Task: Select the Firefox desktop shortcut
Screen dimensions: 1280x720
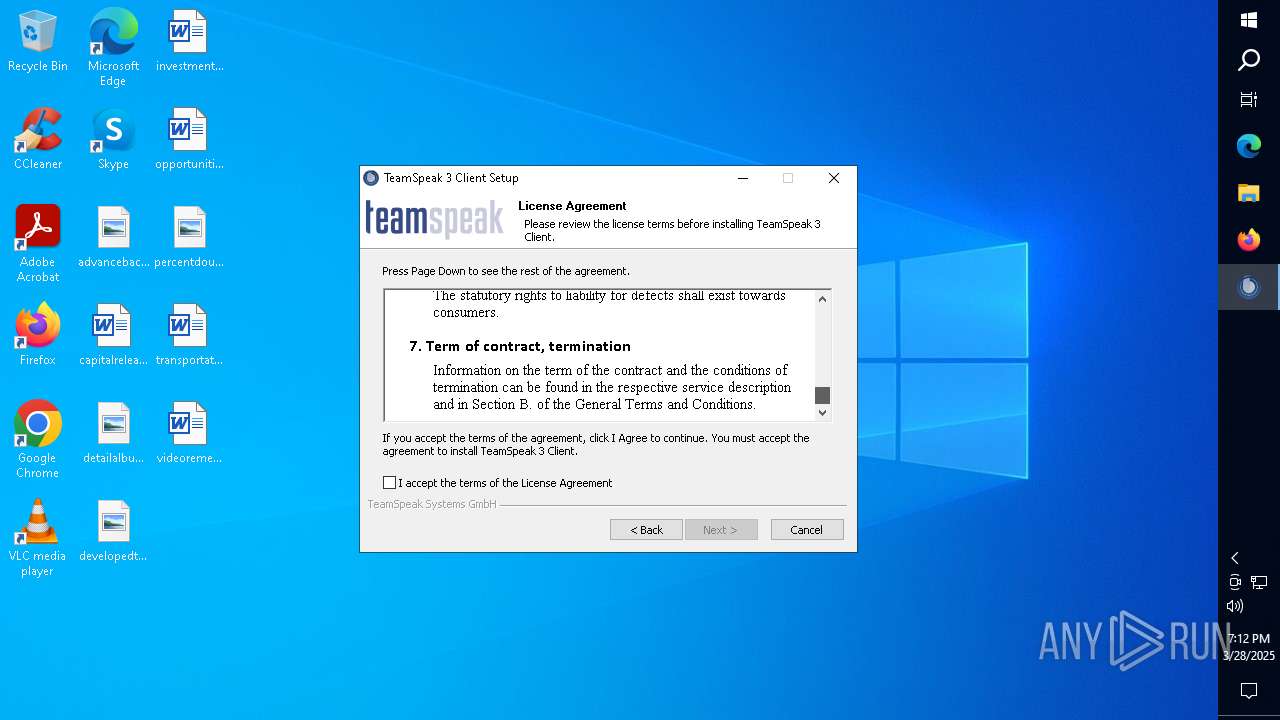Action: tap(38, 335)
